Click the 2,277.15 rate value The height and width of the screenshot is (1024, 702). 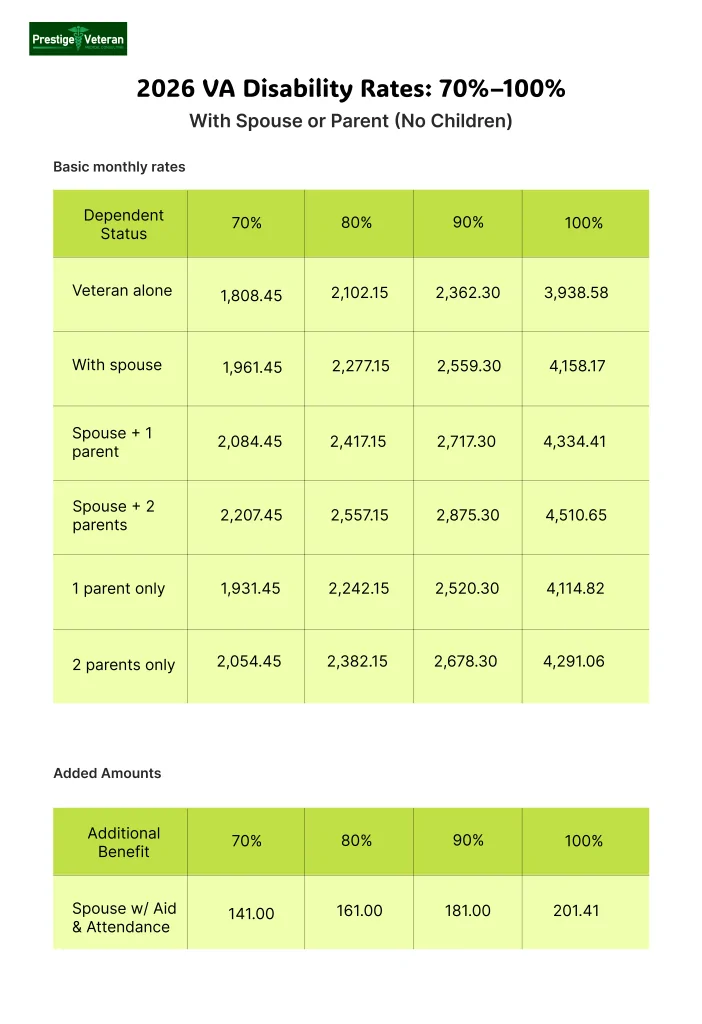pos(361,366)
